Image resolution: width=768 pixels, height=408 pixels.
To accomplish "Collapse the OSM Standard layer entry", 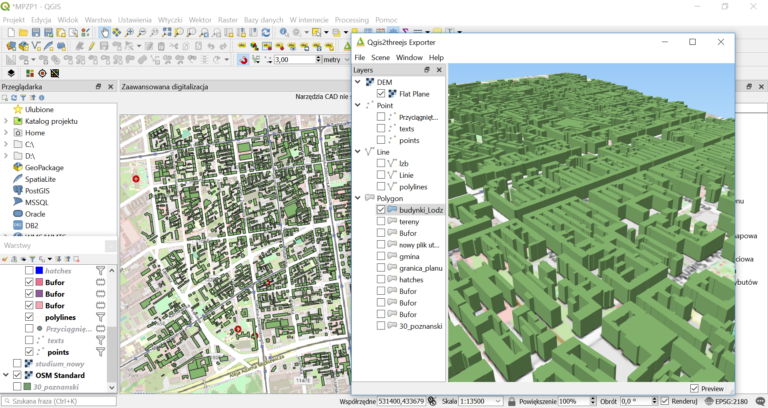I will coord(5,375).
